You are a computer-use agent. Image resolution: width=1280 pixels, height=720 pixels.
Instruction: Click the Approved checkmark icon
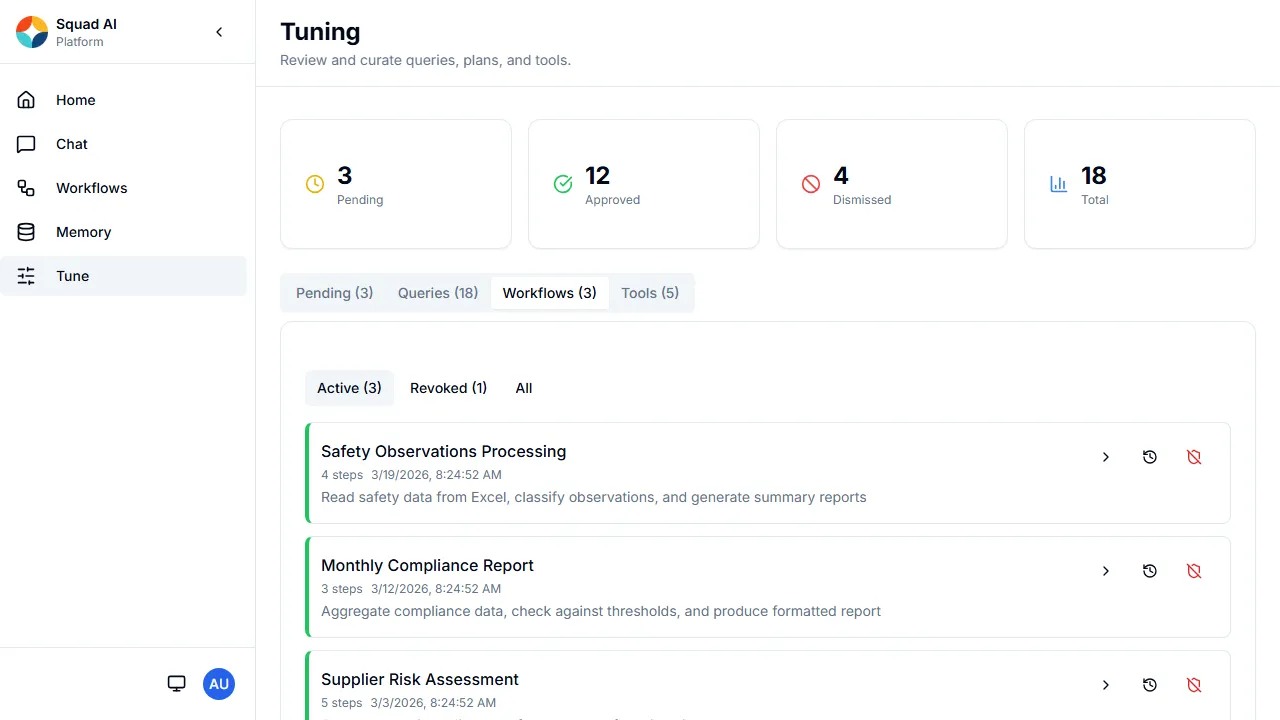point(563,184)
